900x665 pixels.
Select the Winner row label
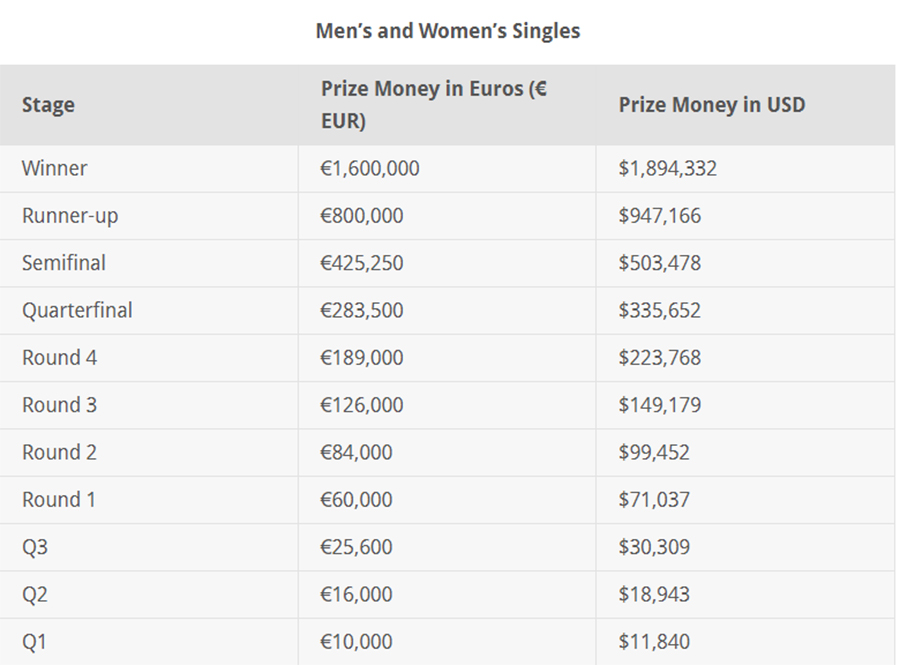click(x=55, y=168)
